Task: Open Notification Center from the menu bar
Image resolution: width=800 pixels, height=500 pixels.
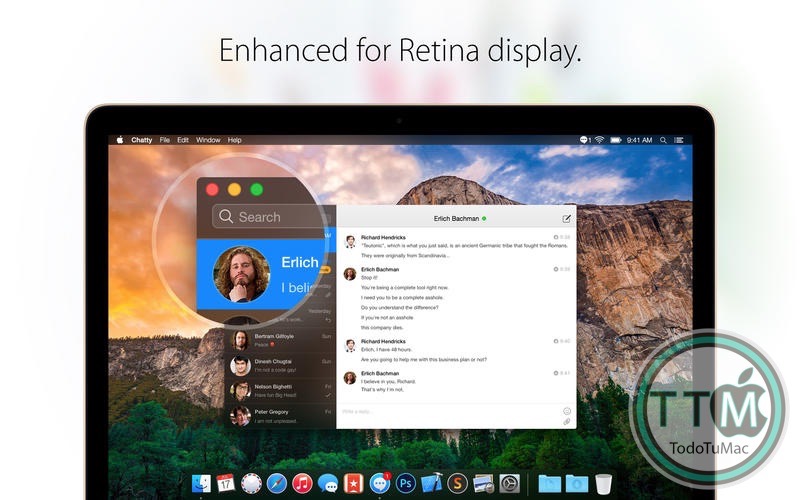Action: pos(679,140)
